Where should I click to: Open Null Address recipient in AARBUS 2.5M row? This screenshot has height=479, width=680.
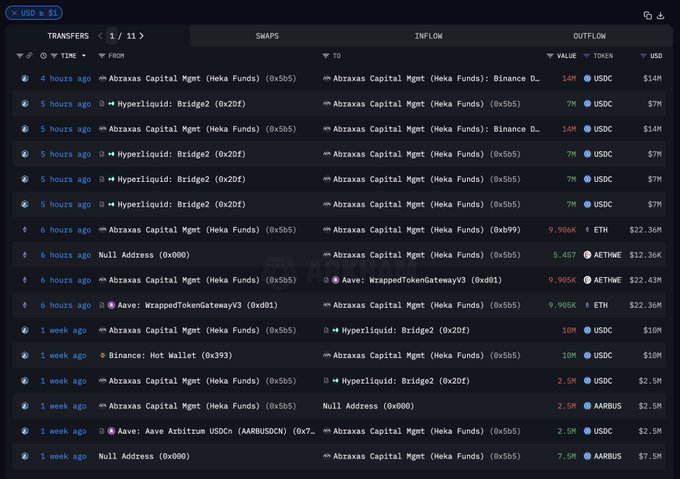point(368,406)
